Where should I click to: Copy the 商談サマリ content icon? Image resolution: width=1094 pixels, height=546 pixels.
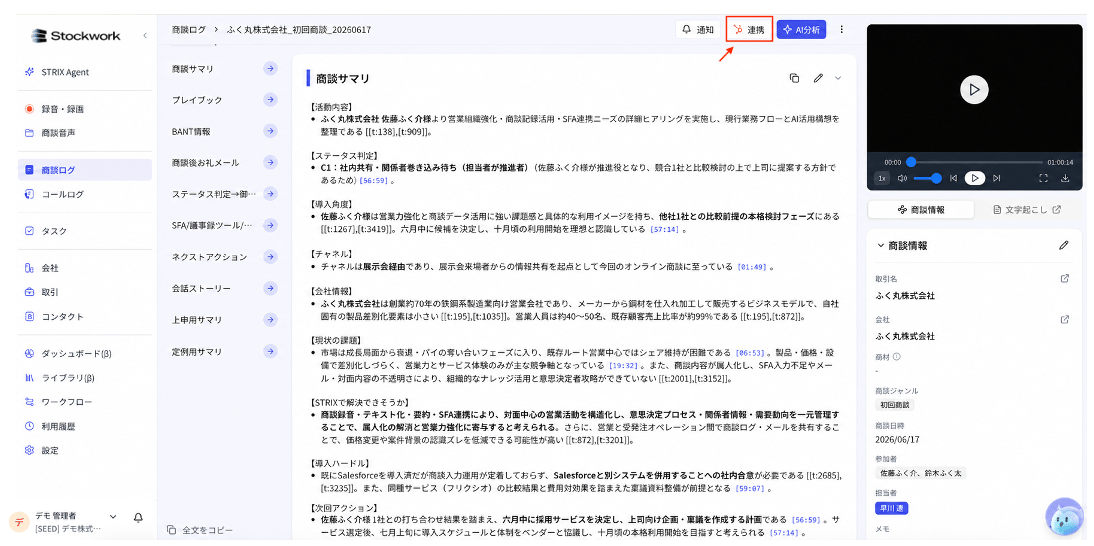point(794,78)
